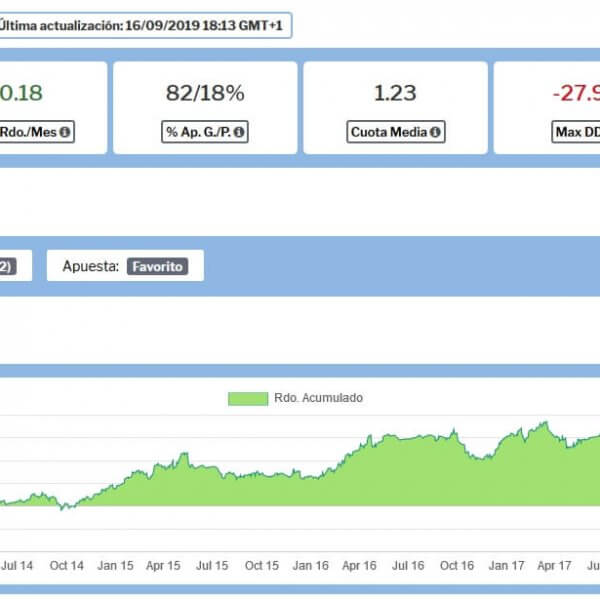Click the green Rdo. Acumulado legend swatch

pyautogui.click(x=247, y=398)
